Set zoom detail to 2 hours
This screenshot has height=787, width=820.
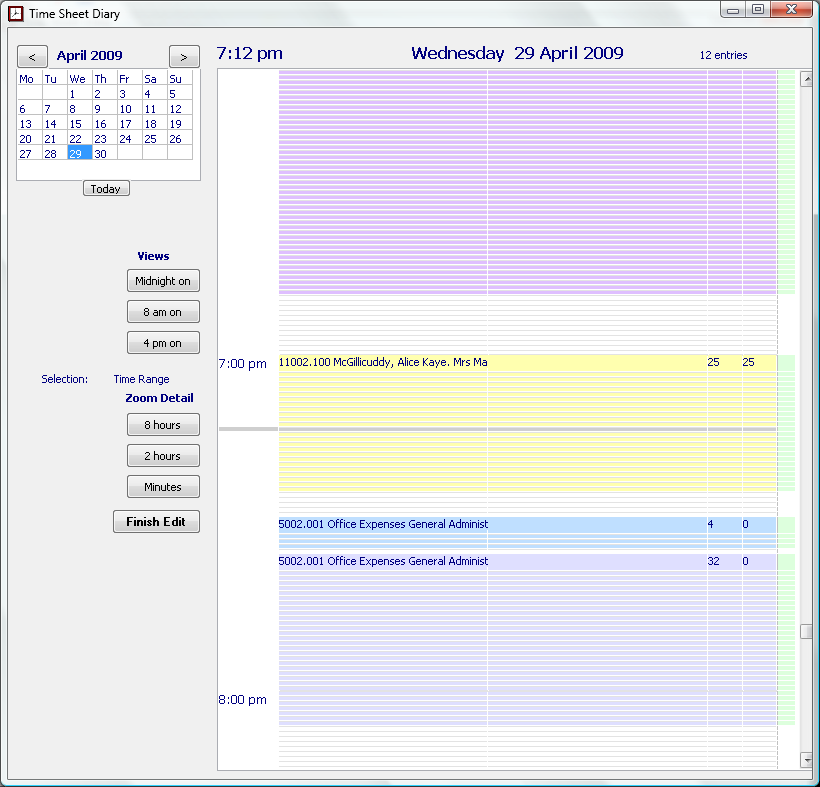(x=163, y=456)
